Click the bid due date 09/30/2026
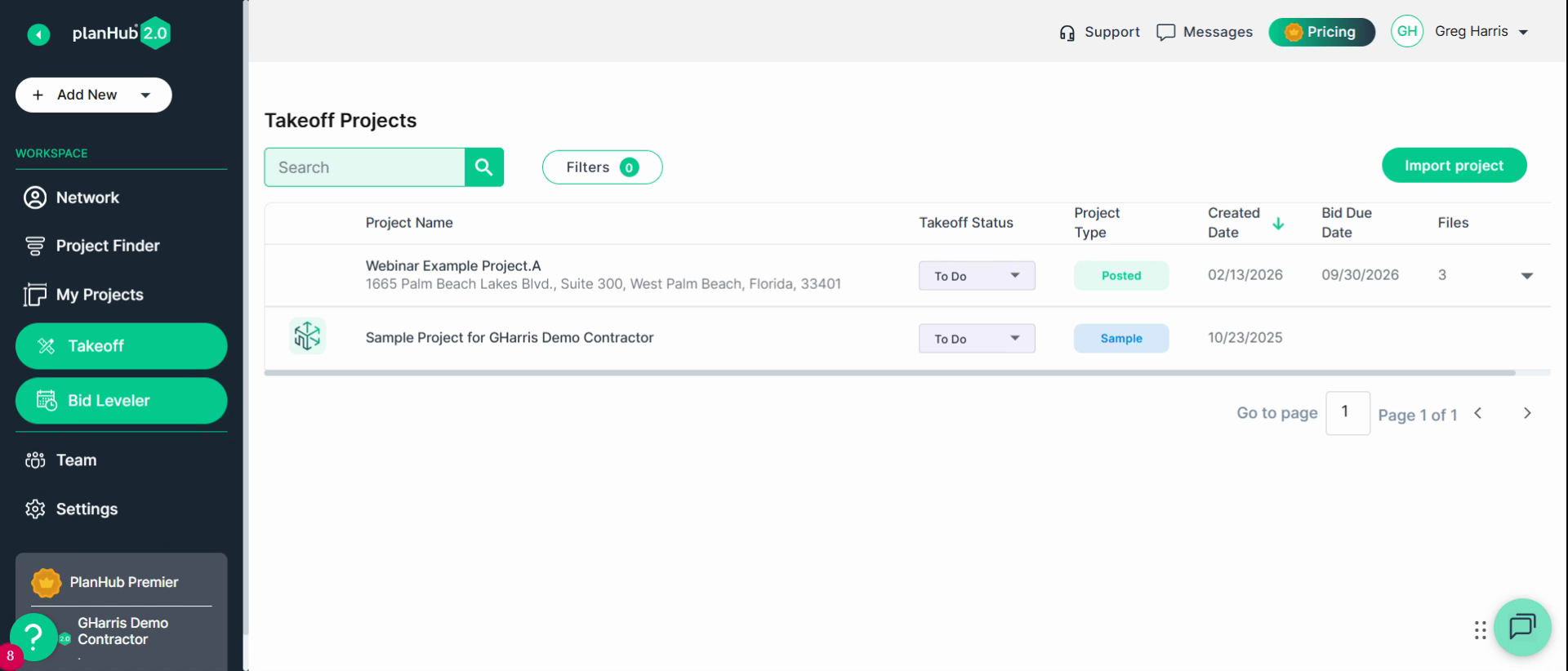Screen dimensions: 1568x671 click(1360, 275)
